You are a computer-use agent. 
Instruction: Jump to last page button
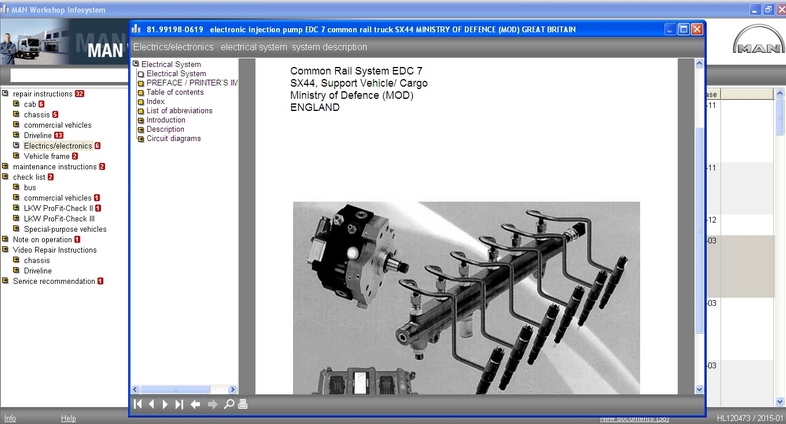click(x=179, y=404)
